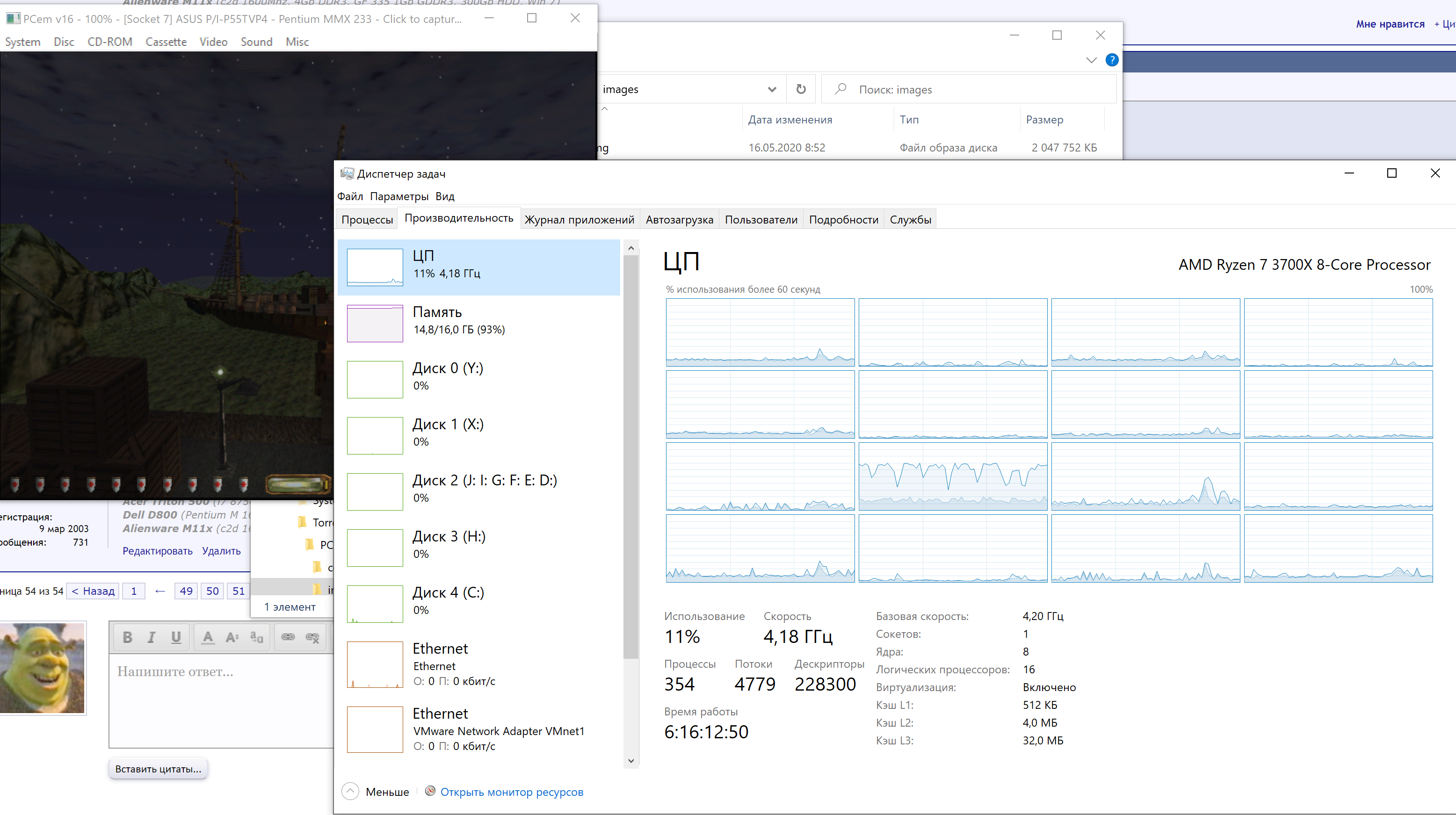1456x815 pixels.
Task: Open the Параметры menu in Task Manager
Action: tap(399, 197)
